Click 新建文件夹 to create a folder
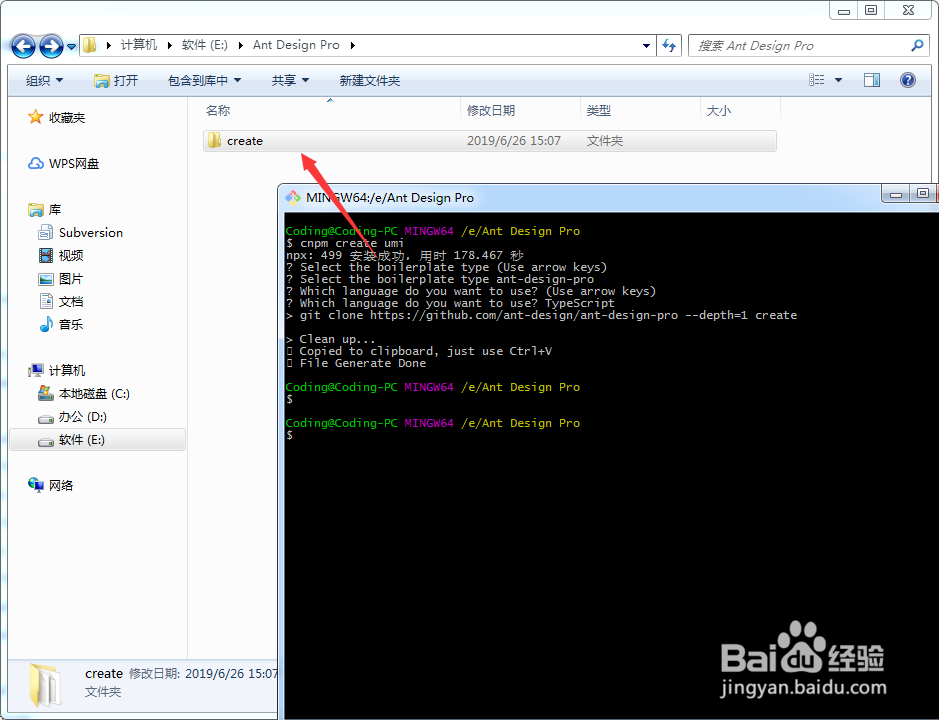 [x=369, y=80]
